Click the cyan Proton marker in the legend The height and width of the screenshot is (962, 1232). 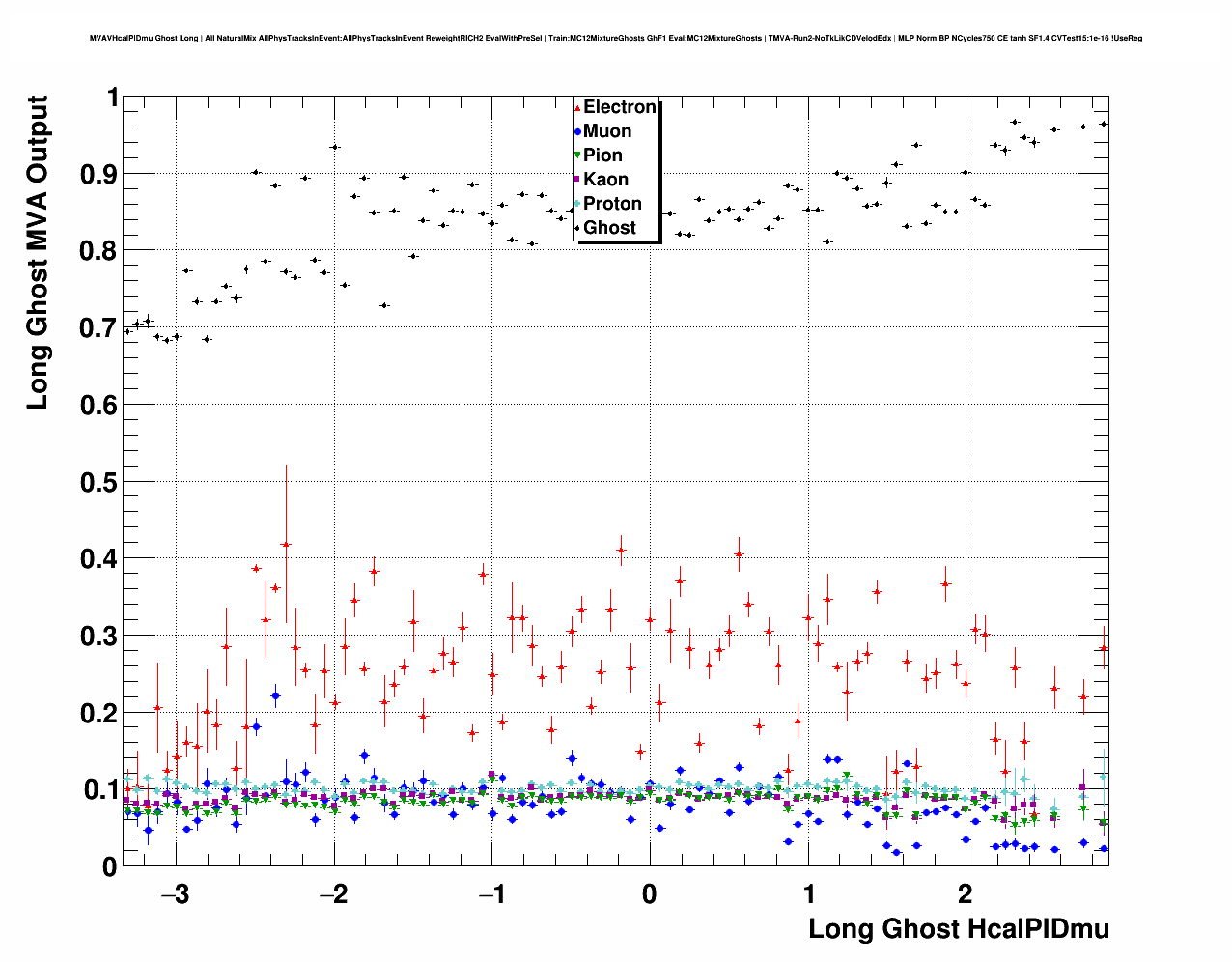pos(577,204)
